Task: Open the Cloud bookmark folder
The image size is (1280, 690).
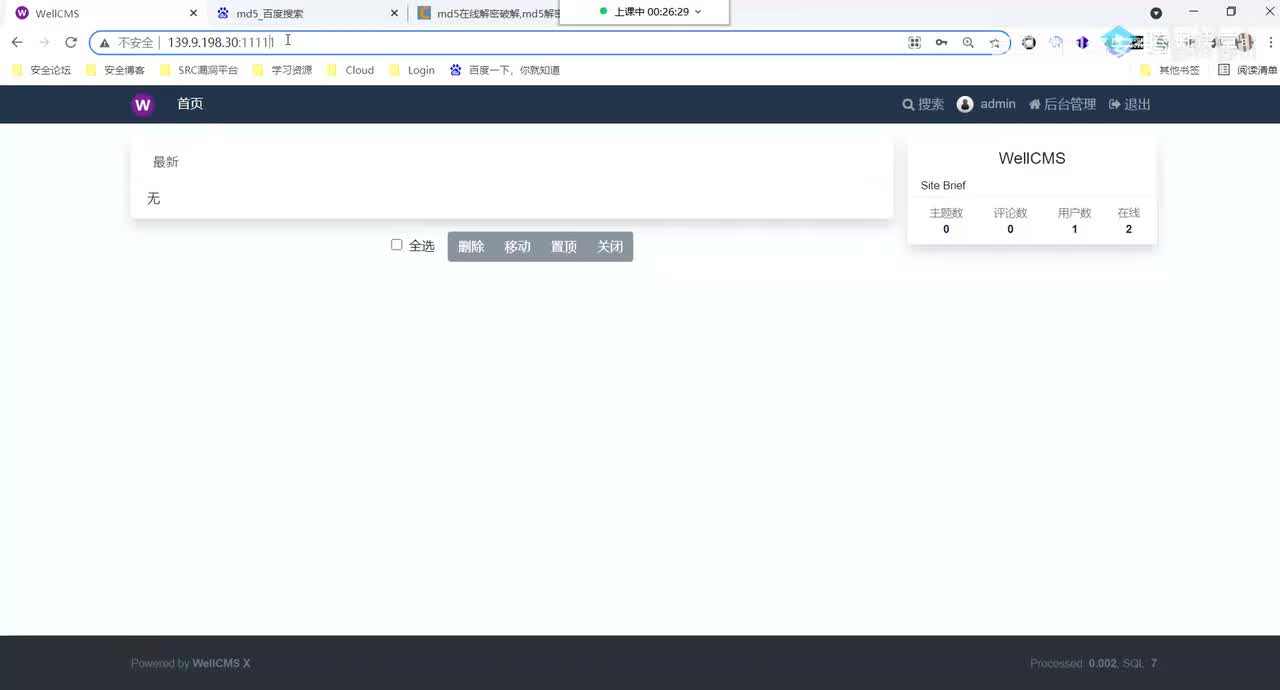Action: tap(350, 70)
